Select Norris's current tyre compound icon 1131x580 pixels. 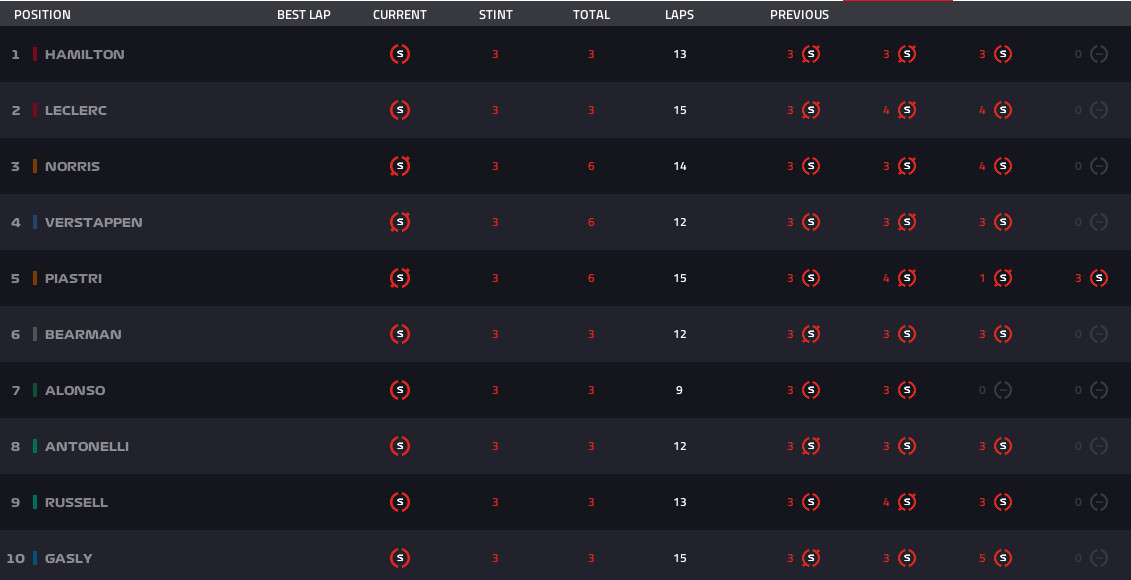point(400,166)
